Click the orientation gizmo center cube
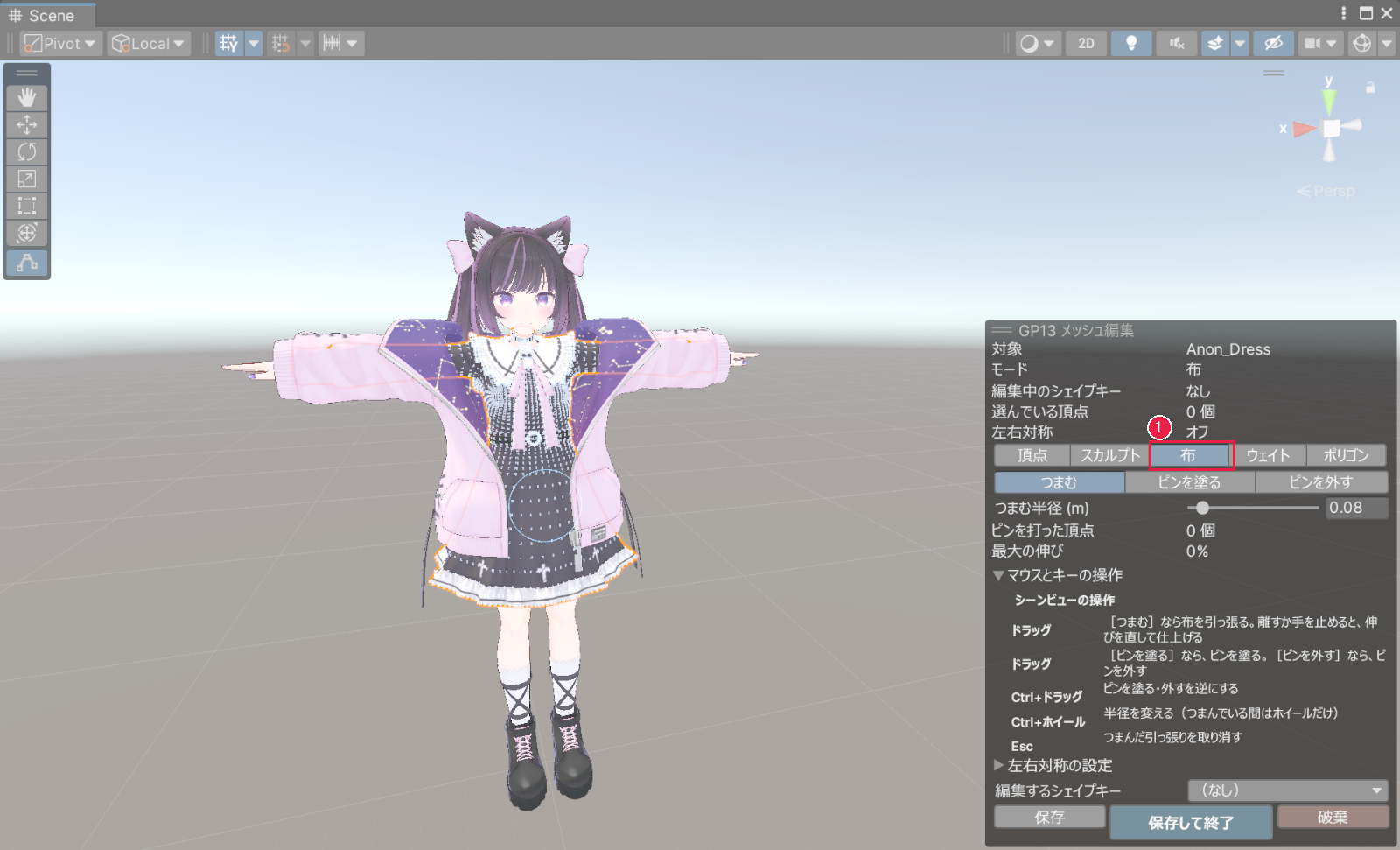Screen dimensions: 1400x850 click(x=1330, y=129)
